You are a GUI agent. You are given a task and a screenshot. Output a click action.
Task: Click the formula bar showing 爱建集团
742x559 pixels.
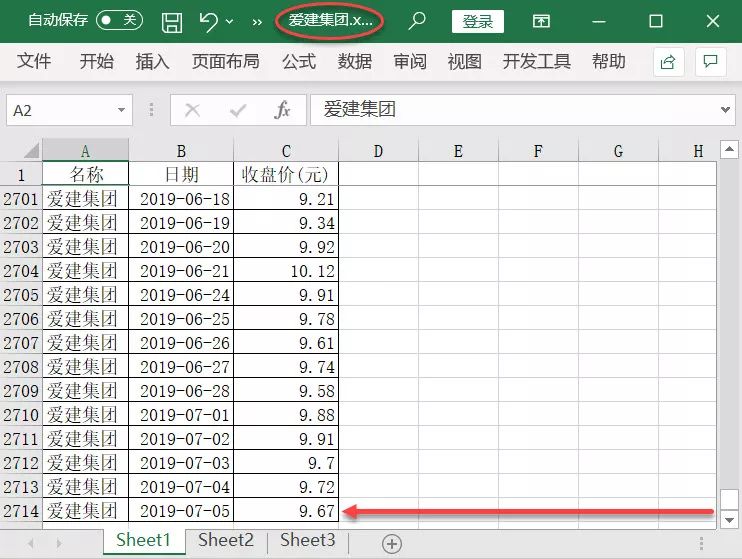pyautogui.click(x=513, y=110)
